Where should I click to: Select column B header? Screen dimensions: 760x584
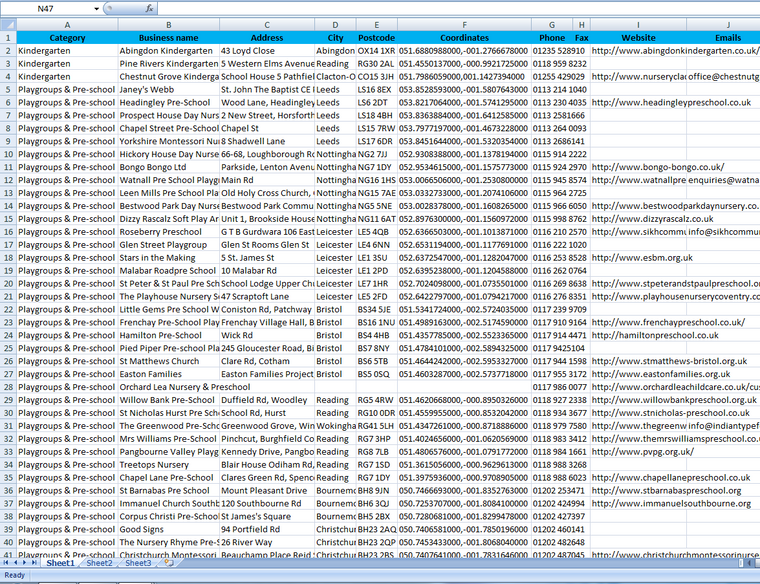[x=169, y=25]
